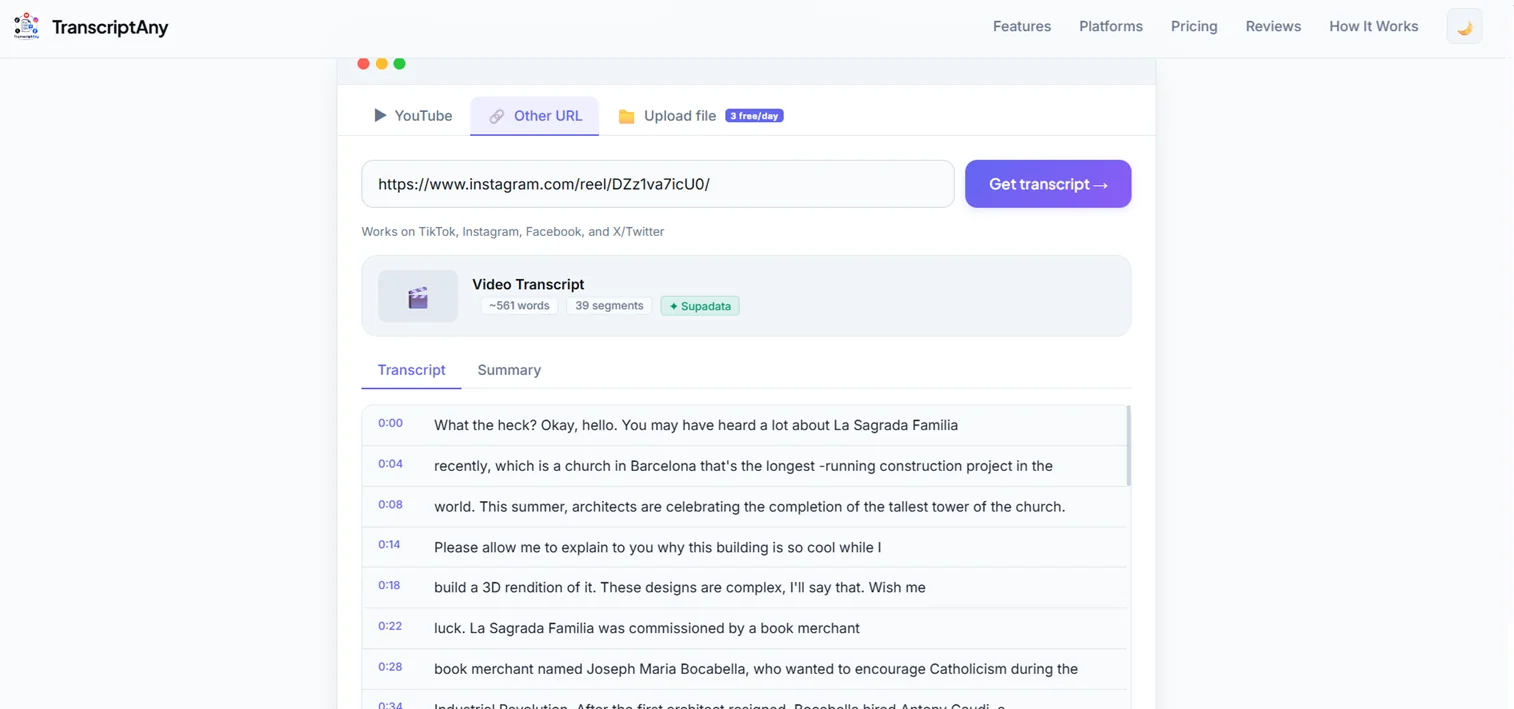
Task: Open the Summary tab
Action: click(x=509, y=370)
